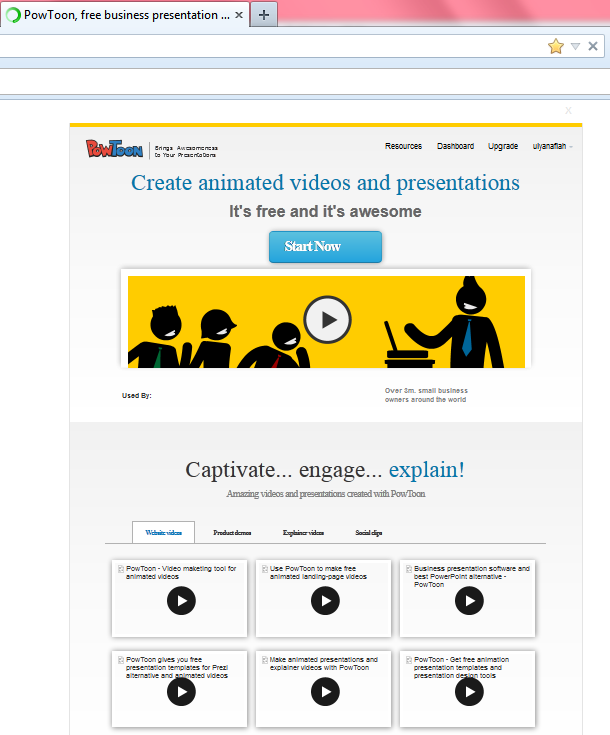This screenshot has width=610, height=735.
Task: Switch to the Explainer videos tab
Action: coord(303,532)
